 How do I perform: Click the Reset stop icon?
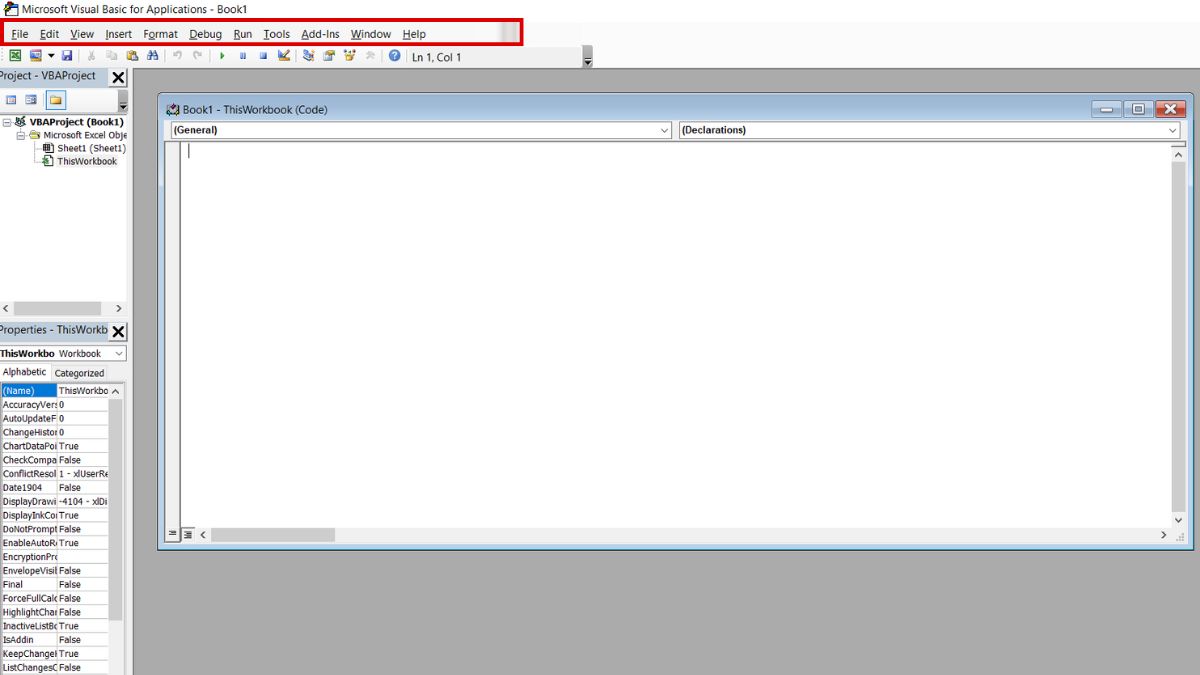coord(263,56)
